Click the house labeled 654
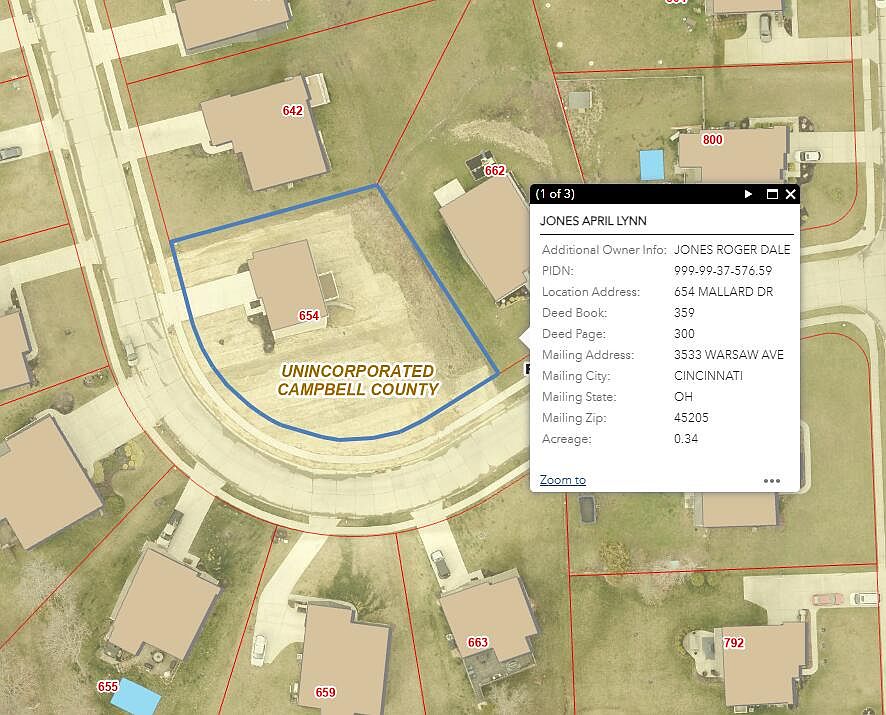Viewport: 886px width, 715px height. (x=285, y=285)
